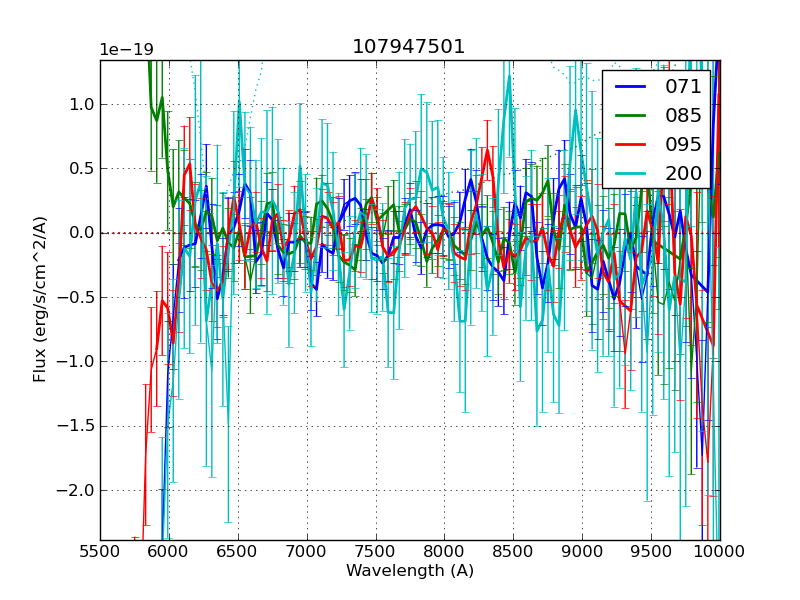
Task: Click the 8500 x-axis tick label
Action: pyautogui.click(x=514, y=551)
